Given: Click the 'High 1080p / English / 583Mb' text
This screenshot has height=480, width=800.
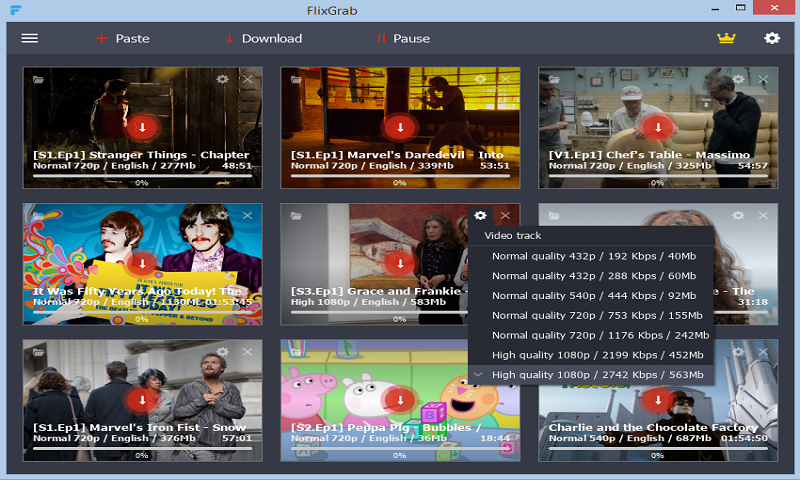Looking at the screenshot, I should tap(368, 302).
